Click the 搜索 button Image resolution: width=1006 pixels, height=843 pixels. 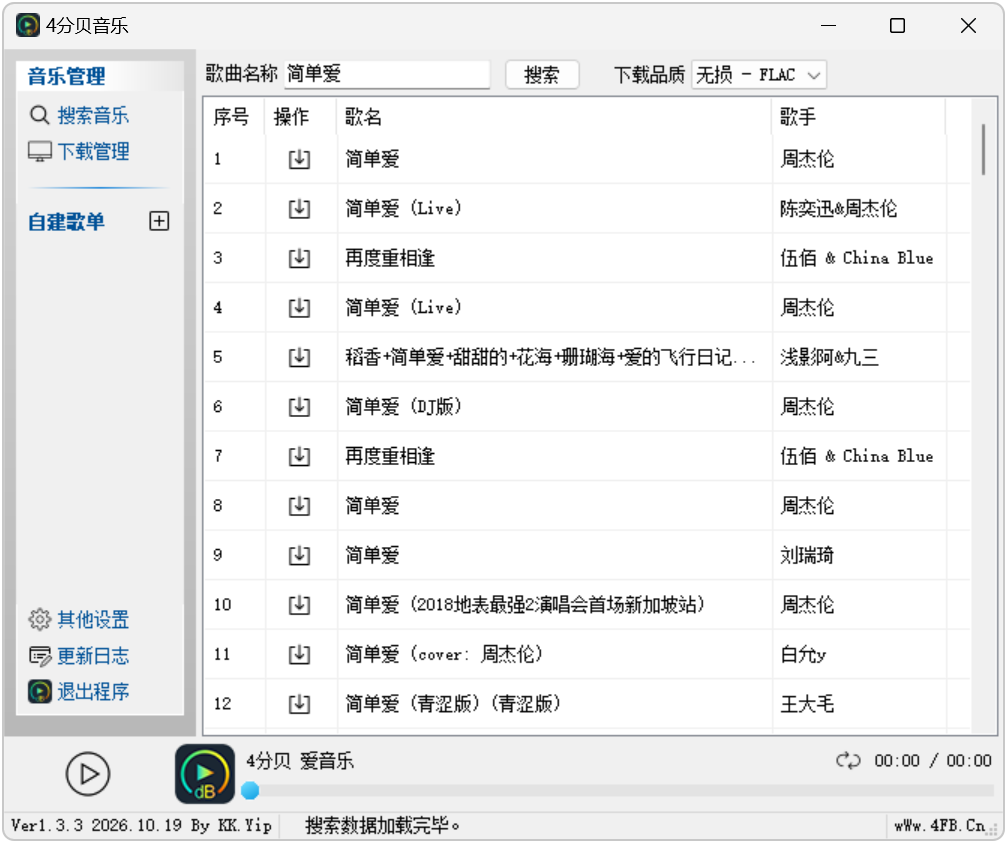542,75
